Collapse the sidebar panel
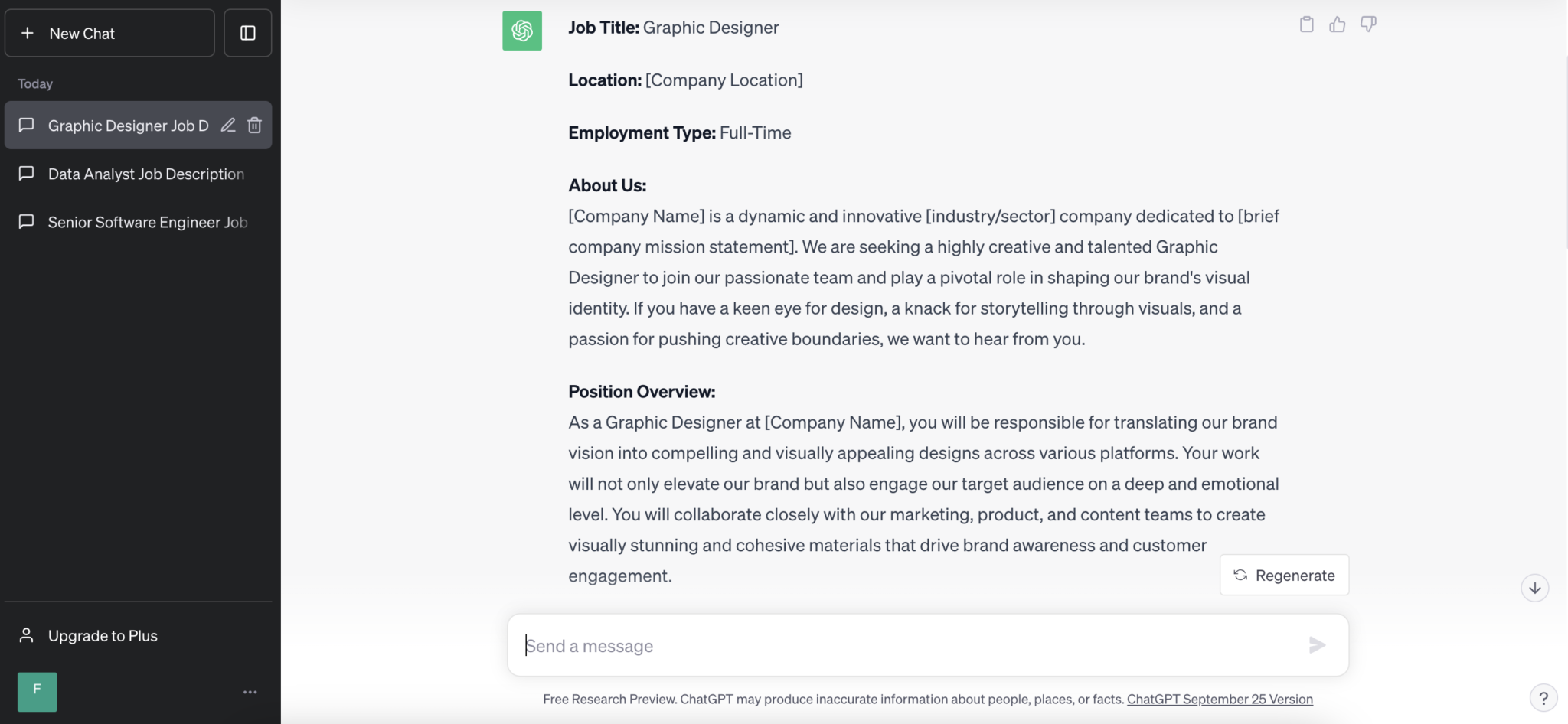Image resolution: width=1568 pixels, height=724 pixels. (247, 32)
